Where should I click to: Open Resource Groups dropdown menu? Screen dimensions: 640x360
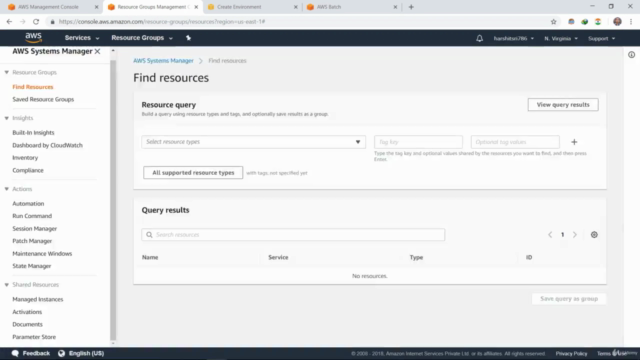pos(142,38)
